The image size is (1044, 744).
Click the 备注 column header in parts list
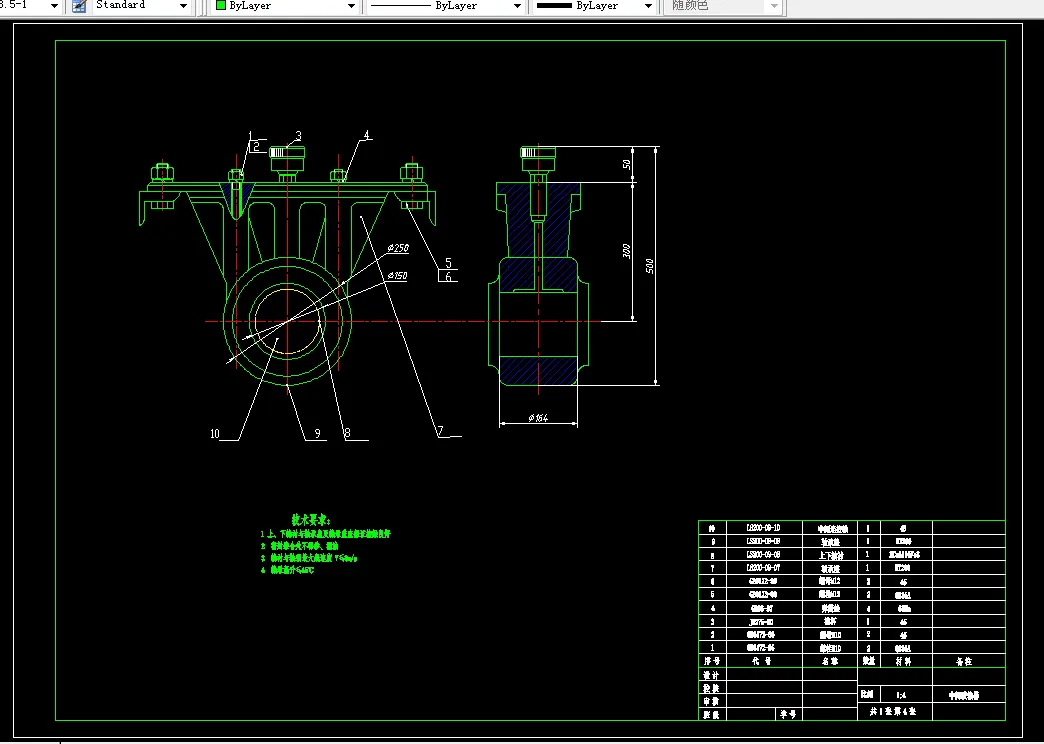(964, 661)
